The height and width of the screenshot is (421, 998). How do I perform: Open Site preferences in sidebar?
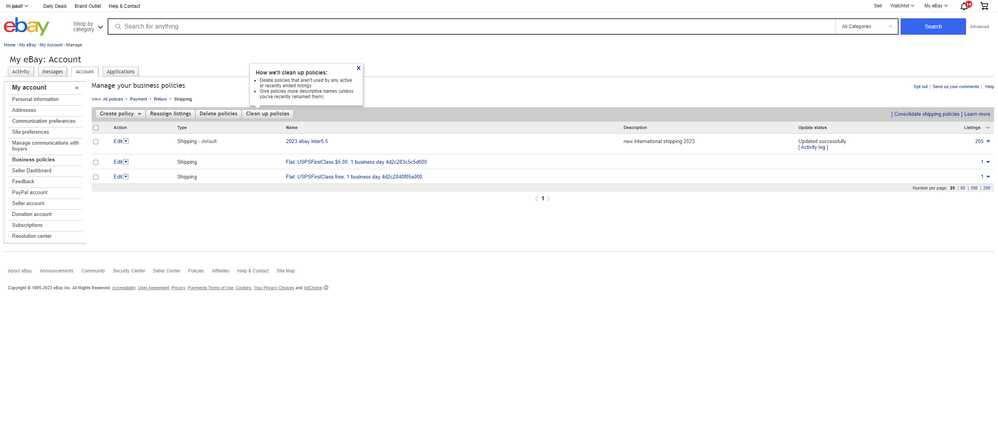pos(31,132)
